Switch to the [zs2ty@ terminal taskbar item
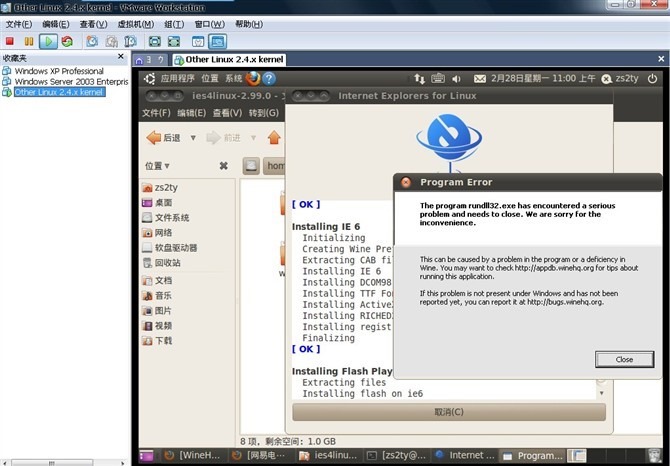 click(x=396, y=456)
